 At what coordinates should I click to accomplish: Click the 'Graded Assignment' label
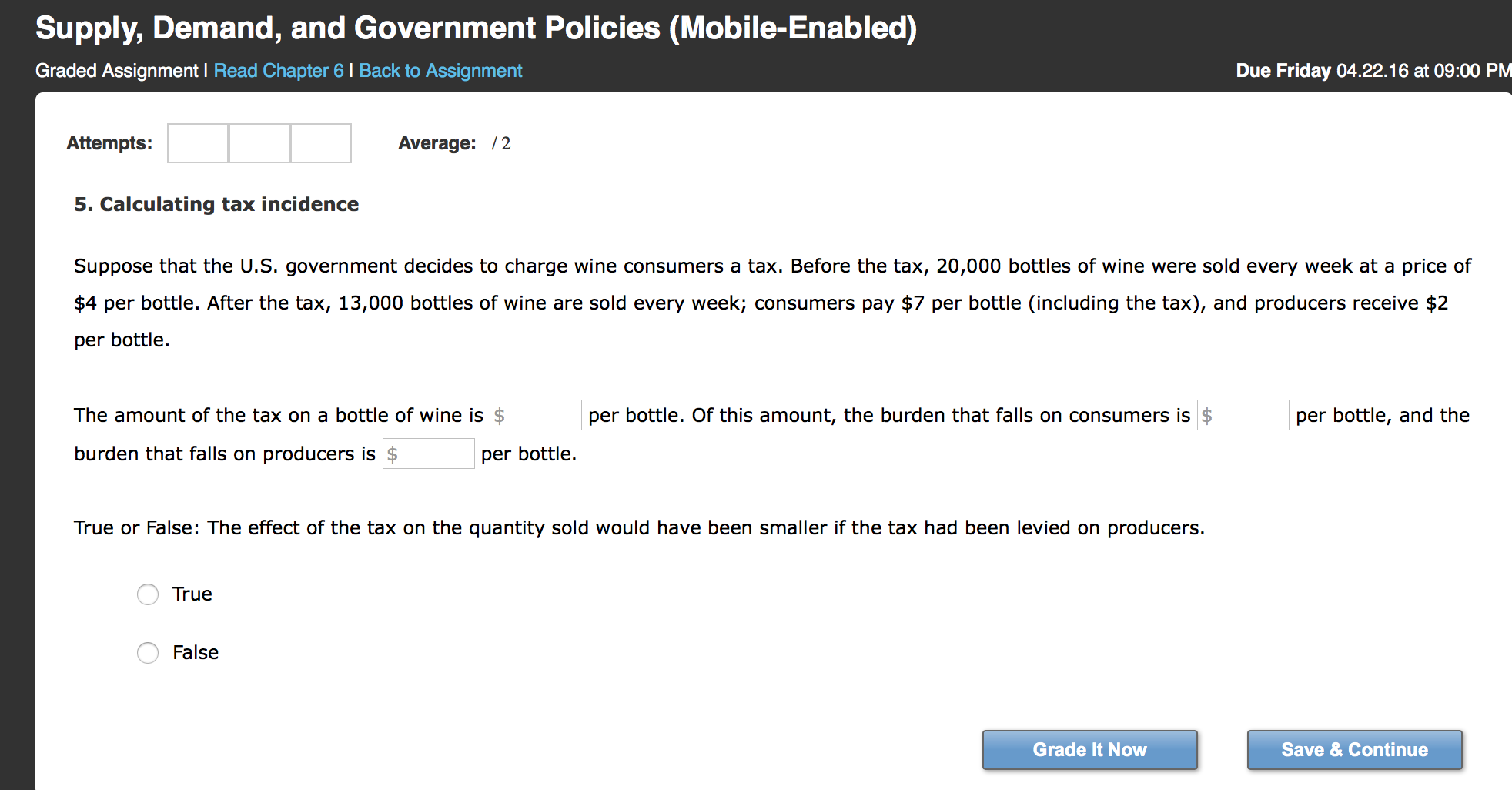click(x=117, y=71)
